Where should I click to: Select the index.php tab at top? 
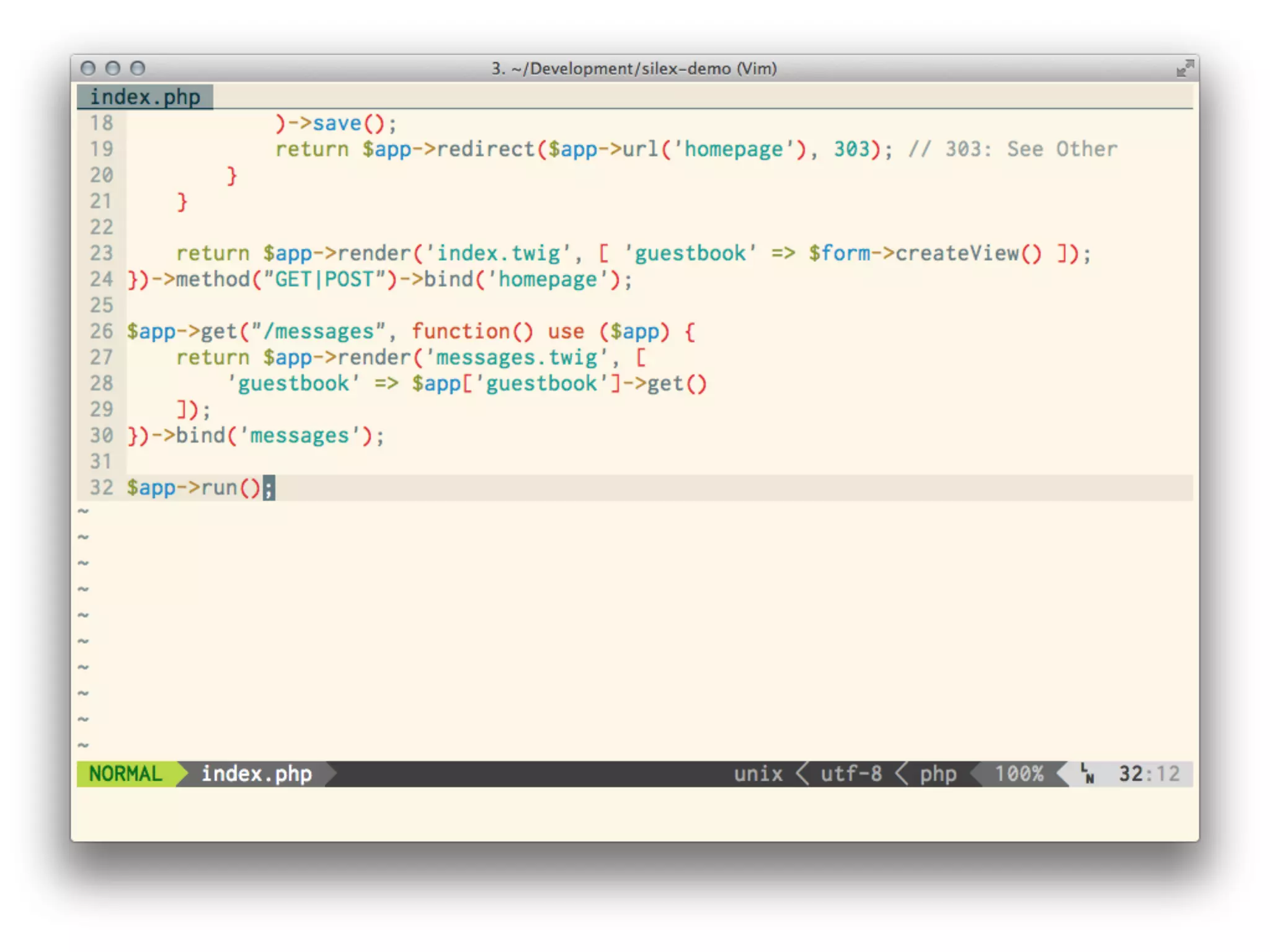[x=145, y=97]
